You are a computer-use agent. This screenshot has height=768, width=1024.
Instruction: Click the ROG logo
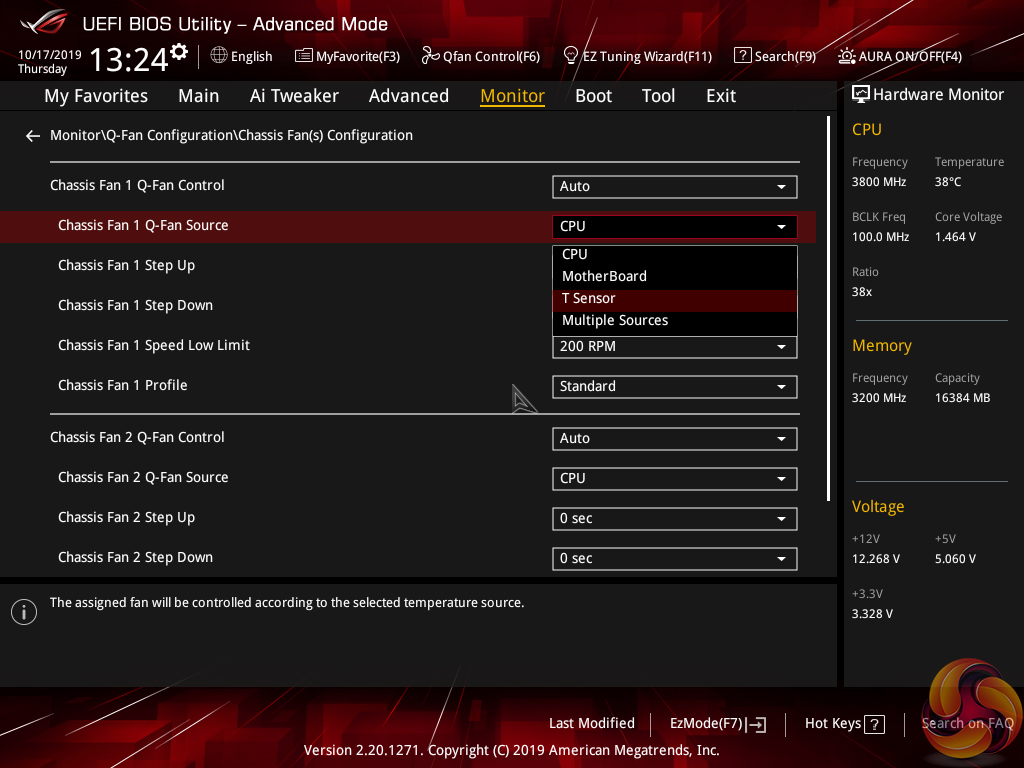coord(44,22)
